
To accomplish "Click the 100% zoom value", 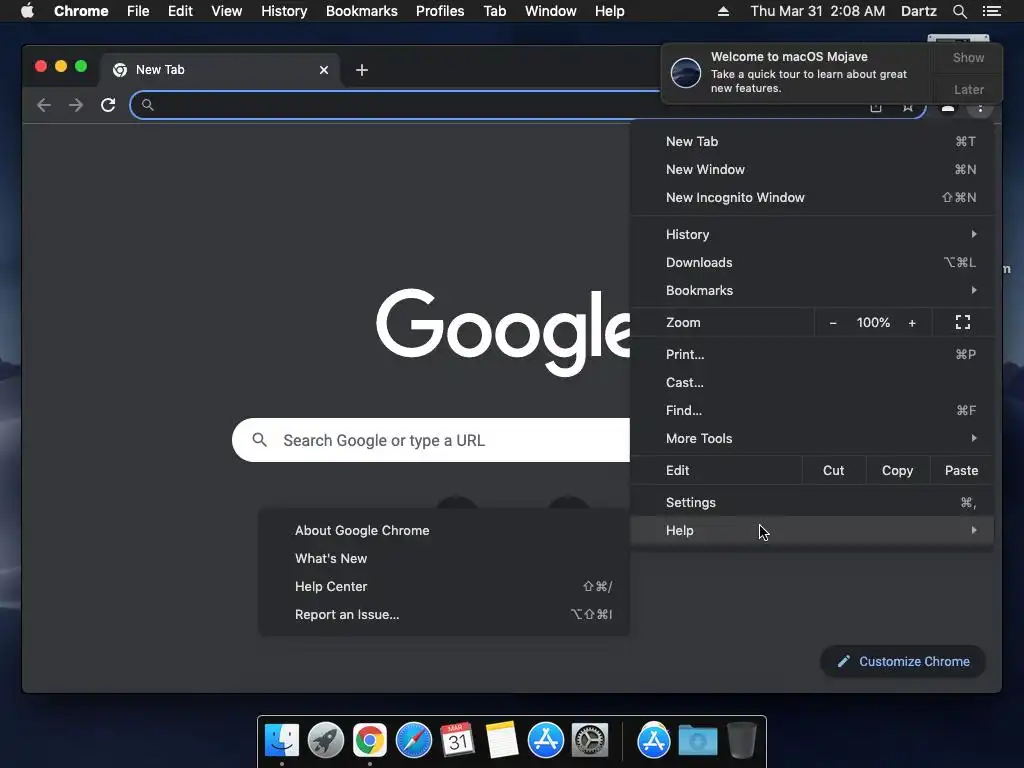I will [x=873, y=323].
